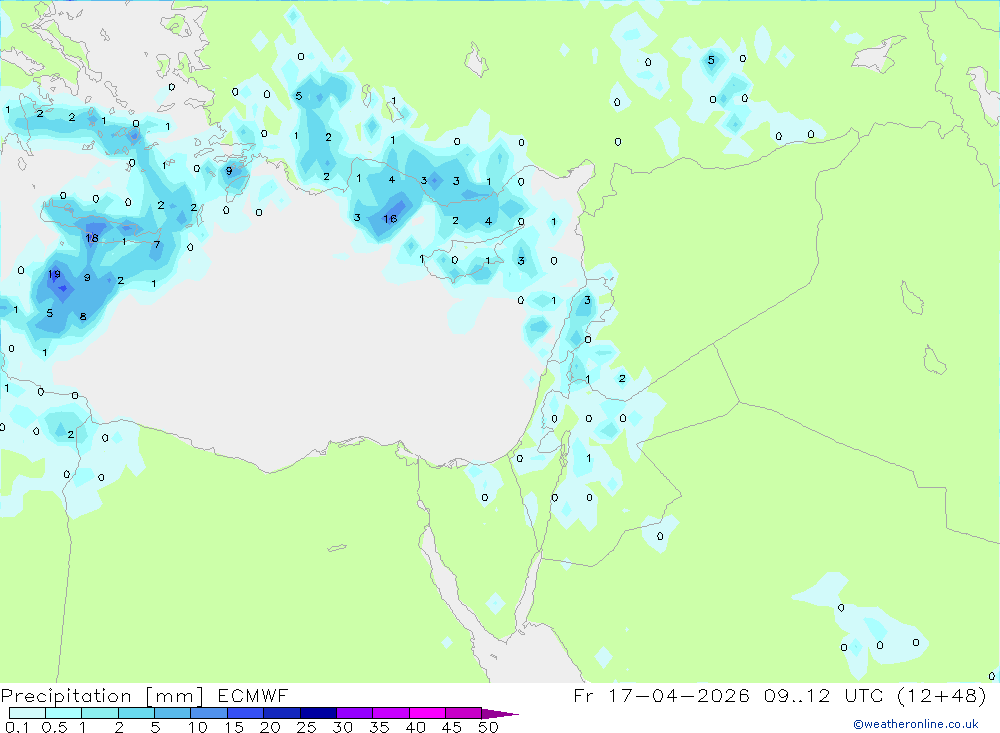
Task: Click the '7' precipitation value on the map
Action: pos(157,244)
